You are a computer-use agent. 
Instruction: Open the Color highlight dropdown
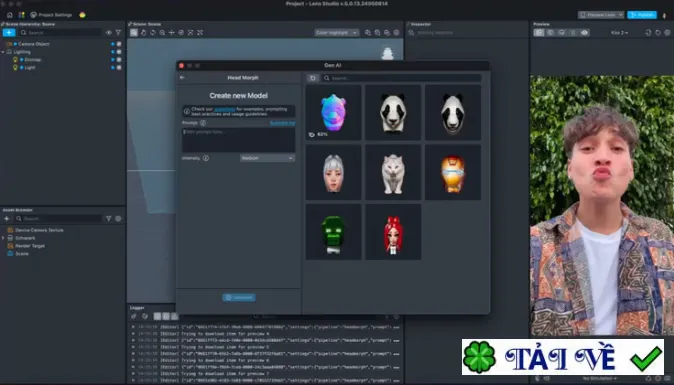(337, 33)
